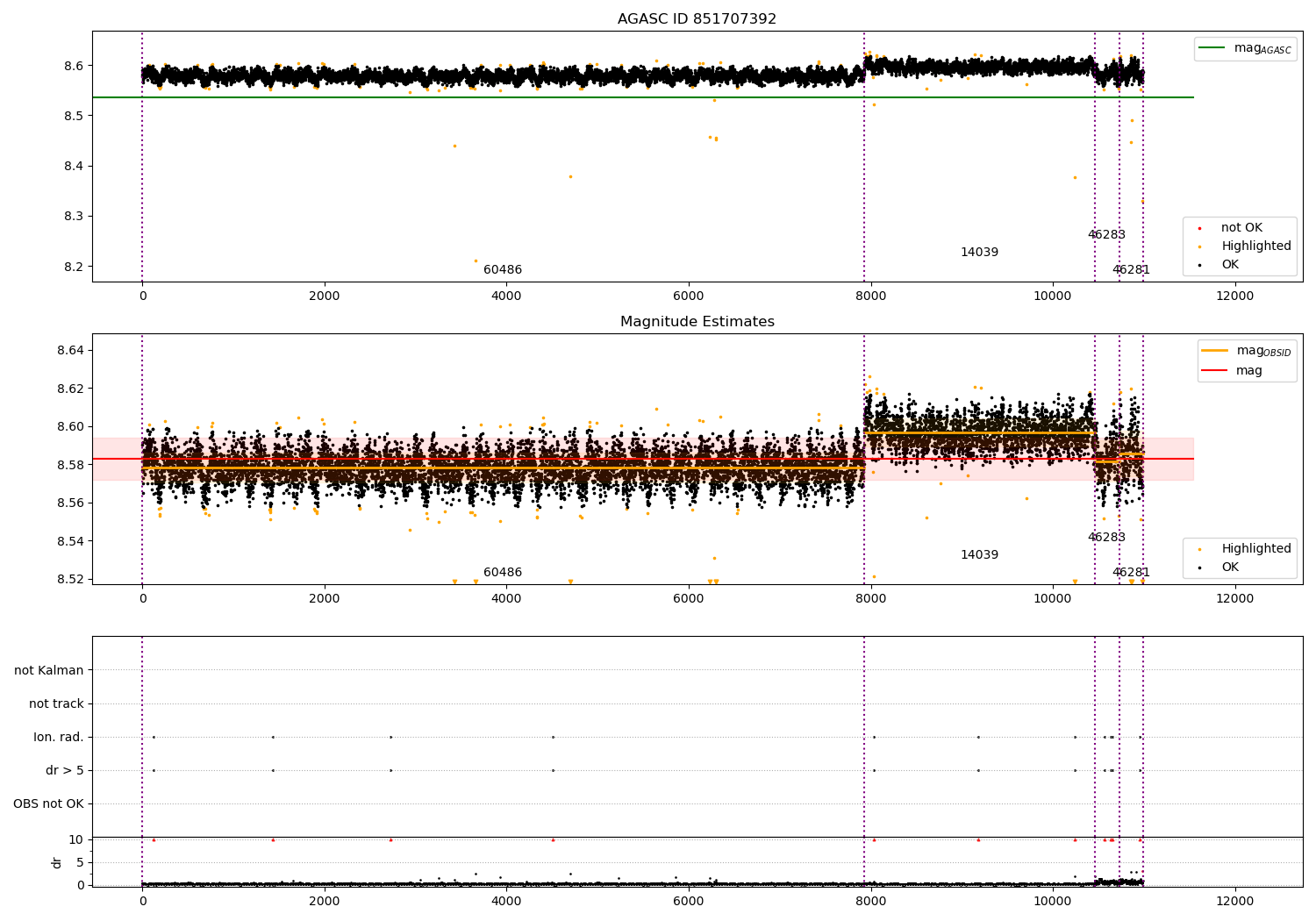This screenshot has width=1316, height=921.
Task: Click the title "AGASC ID 851707392"
Action: (x=697, y=19)
